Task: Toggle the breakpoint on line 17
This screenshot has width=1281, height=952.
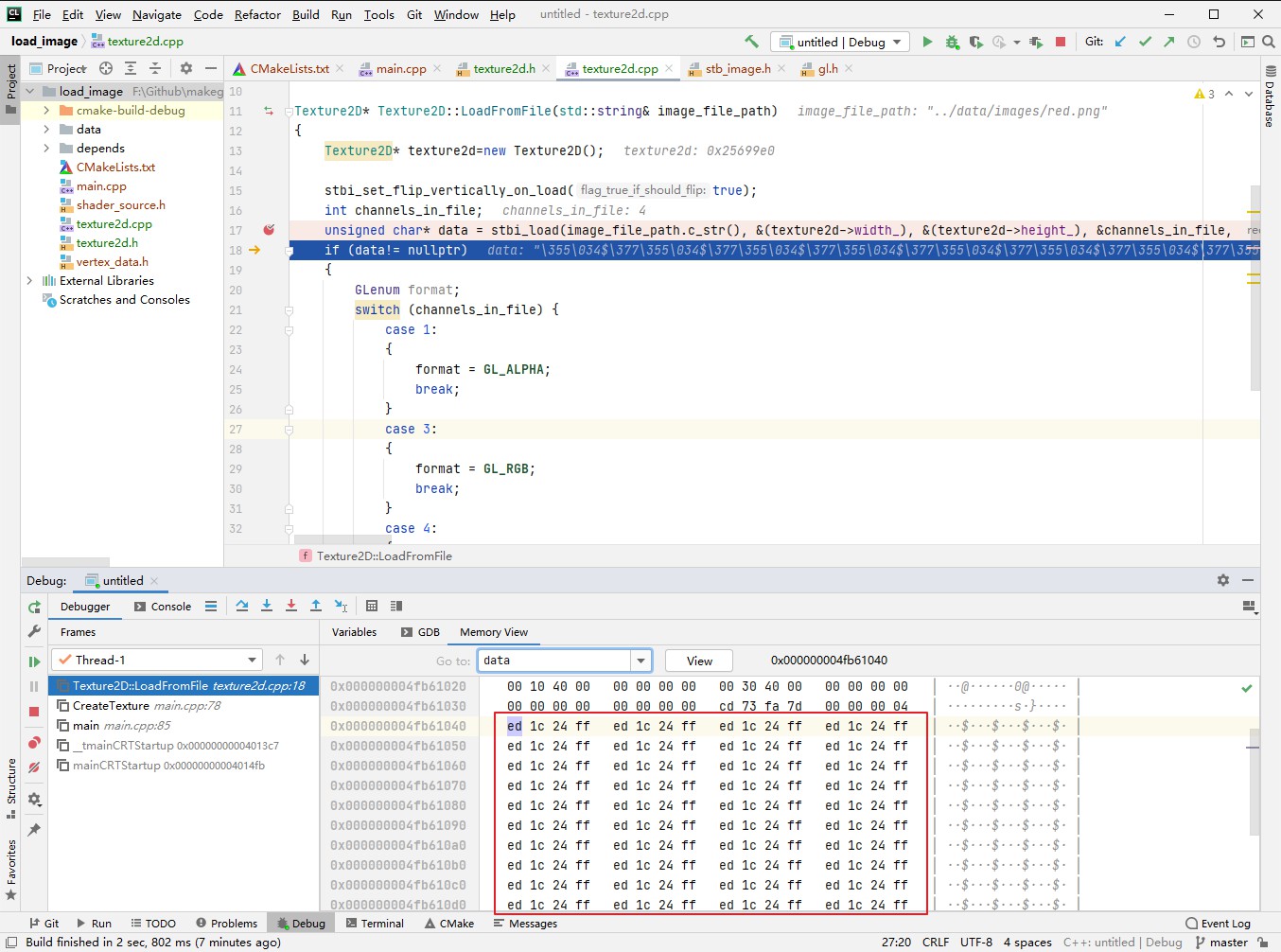Action: 269,230
